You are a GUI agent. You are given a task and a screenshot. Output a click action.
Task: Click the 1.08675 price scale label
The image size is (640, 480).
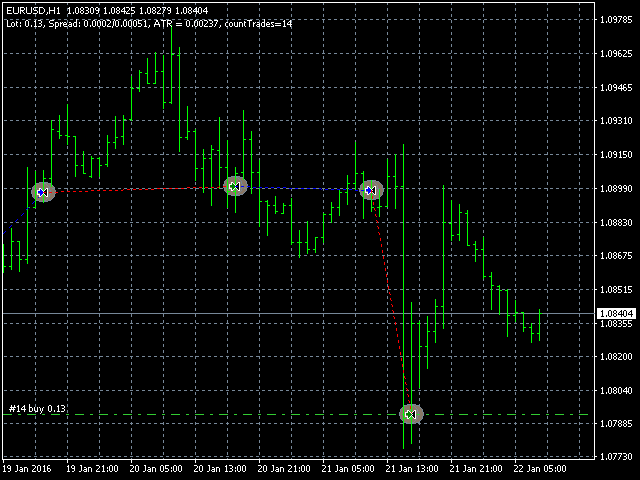(616, 256)
